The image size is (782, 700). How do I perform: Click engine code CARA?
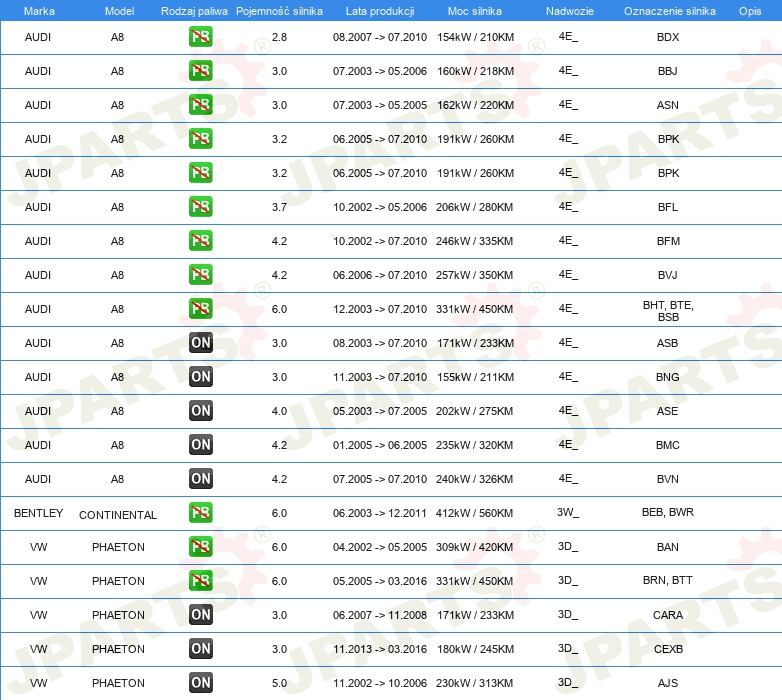668,615
